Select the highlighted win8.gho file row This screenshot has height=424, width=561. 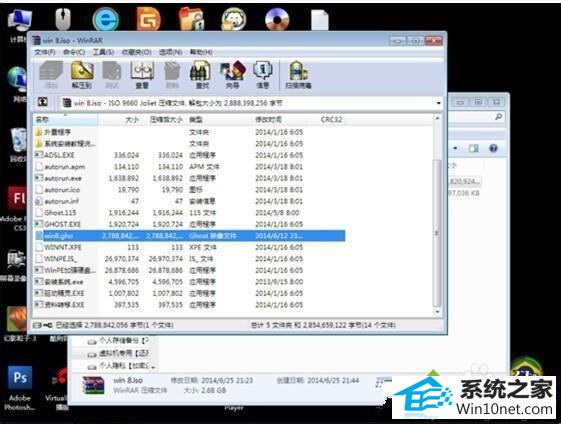(x=190, y=235)
